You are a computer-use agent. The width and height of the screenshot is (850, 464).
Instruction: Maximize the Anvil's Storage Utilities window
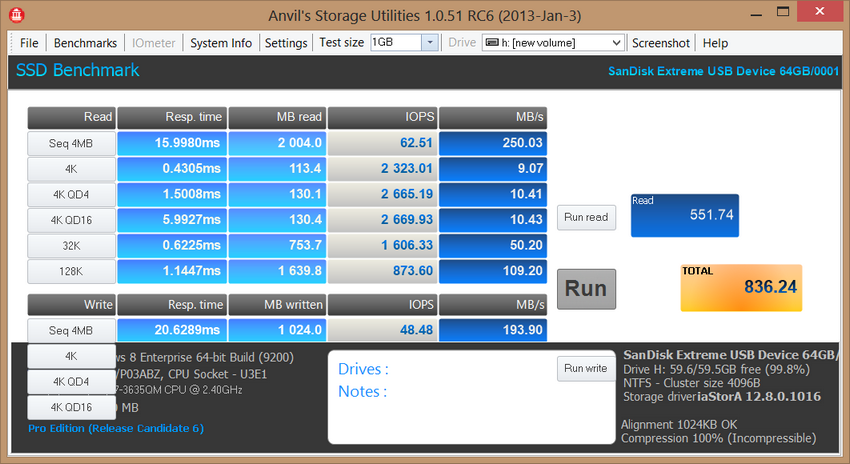coord(783,12)
